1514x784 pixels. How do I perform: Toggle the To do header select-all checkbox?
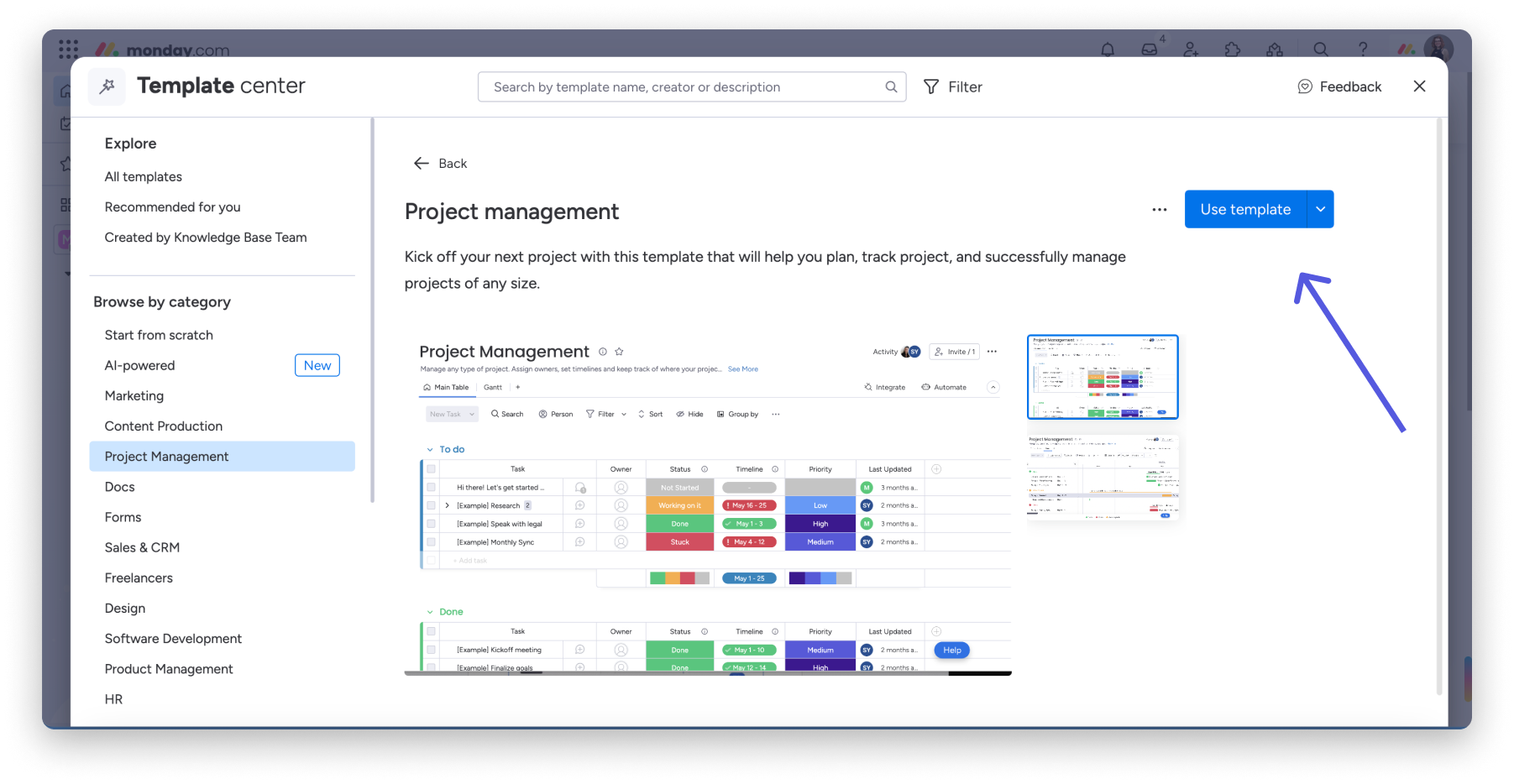431,469
